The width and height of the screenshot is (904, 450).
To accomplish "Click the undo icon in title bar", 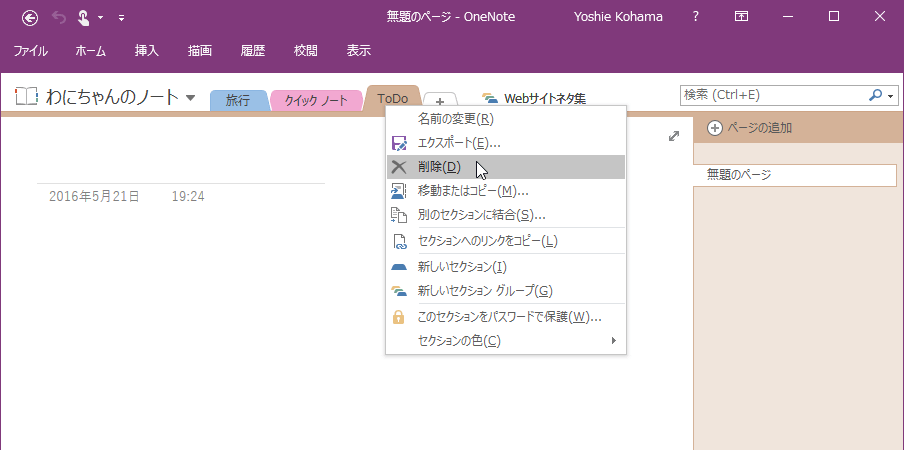I will click(x=58, y=17).
